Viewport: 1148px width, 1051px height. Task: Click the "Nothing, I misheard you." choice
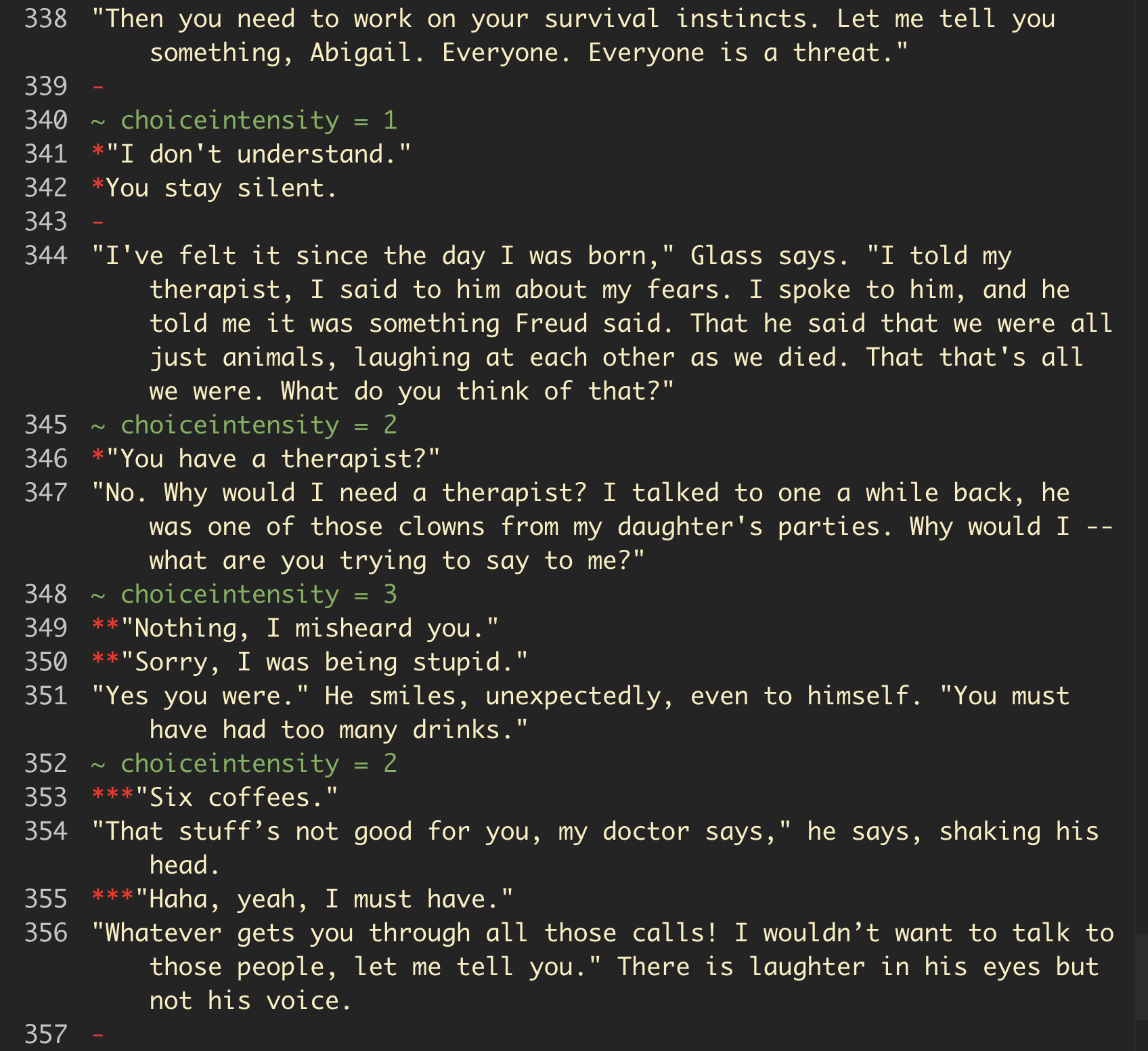point(310,628)
